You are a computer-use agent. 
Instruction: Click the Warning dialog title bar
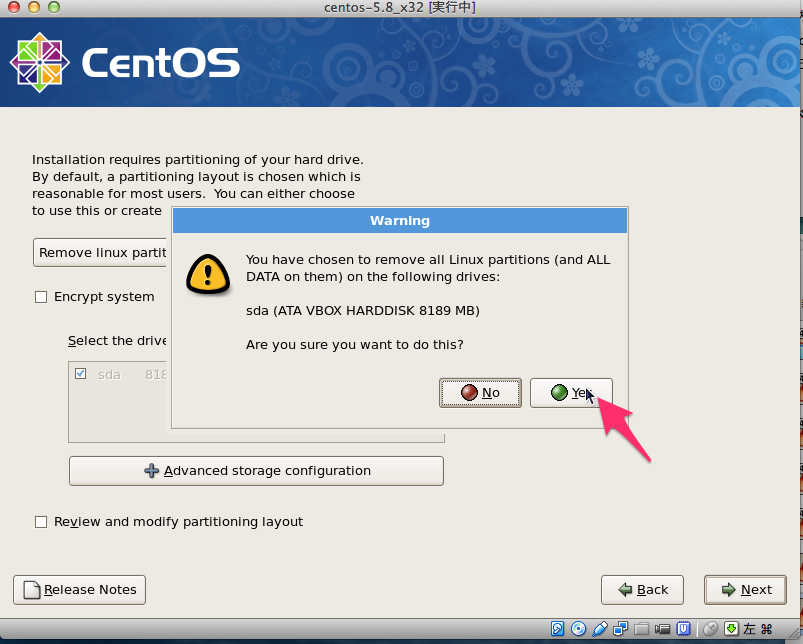point(400,221)
